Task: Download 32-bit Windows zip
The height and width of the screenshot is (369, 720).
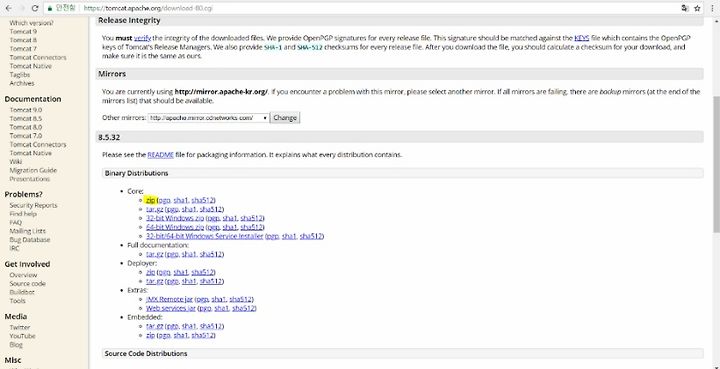Action: coord(175,218)
